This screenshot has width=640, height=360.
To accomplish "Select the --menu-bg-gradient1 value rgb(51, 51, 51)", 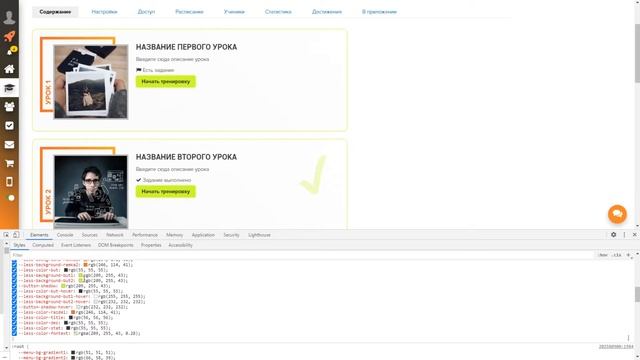I will pyautogui.click(x=96, y=352).
